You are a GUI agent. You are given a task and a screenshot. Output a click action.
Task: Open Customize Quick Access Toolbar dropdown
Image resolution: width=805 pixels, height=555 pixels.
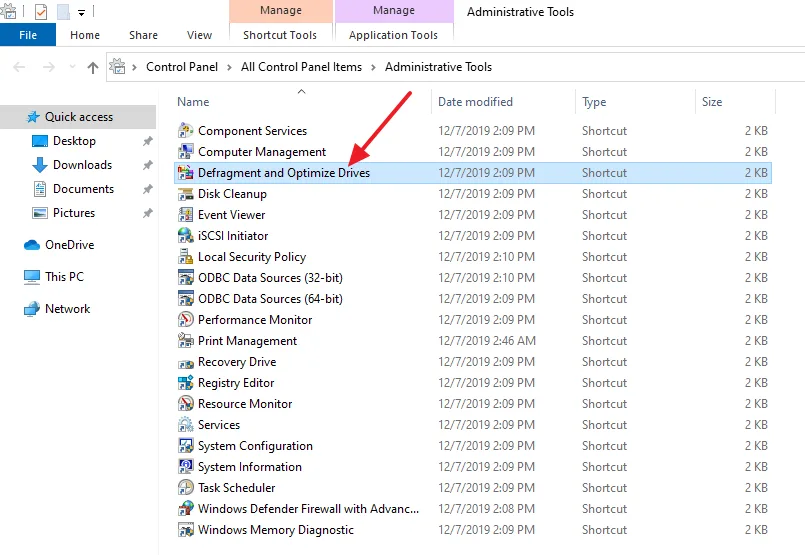click(82, 13)
